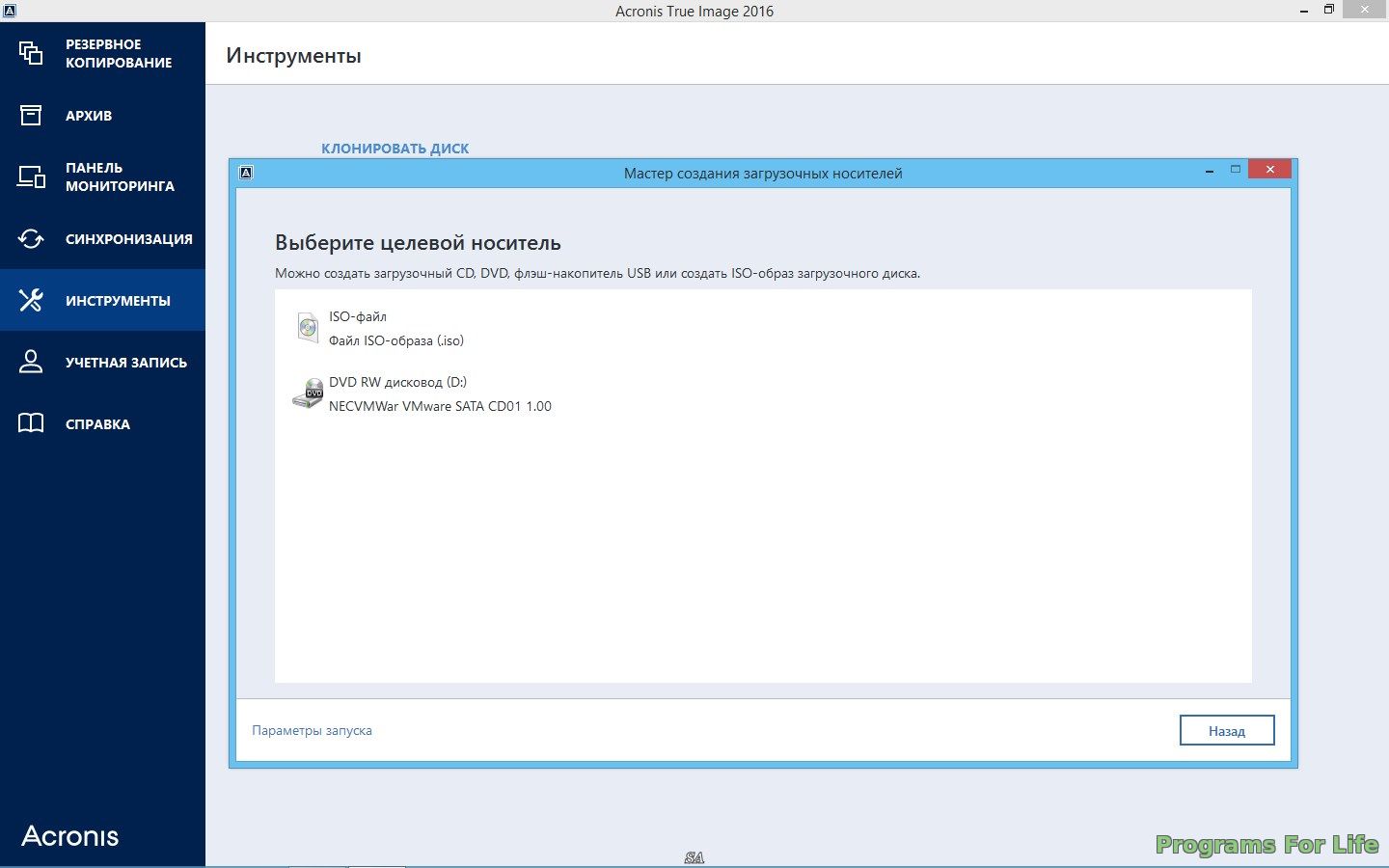Minimize the bootable media wizard

click(x=1210, y=170)
